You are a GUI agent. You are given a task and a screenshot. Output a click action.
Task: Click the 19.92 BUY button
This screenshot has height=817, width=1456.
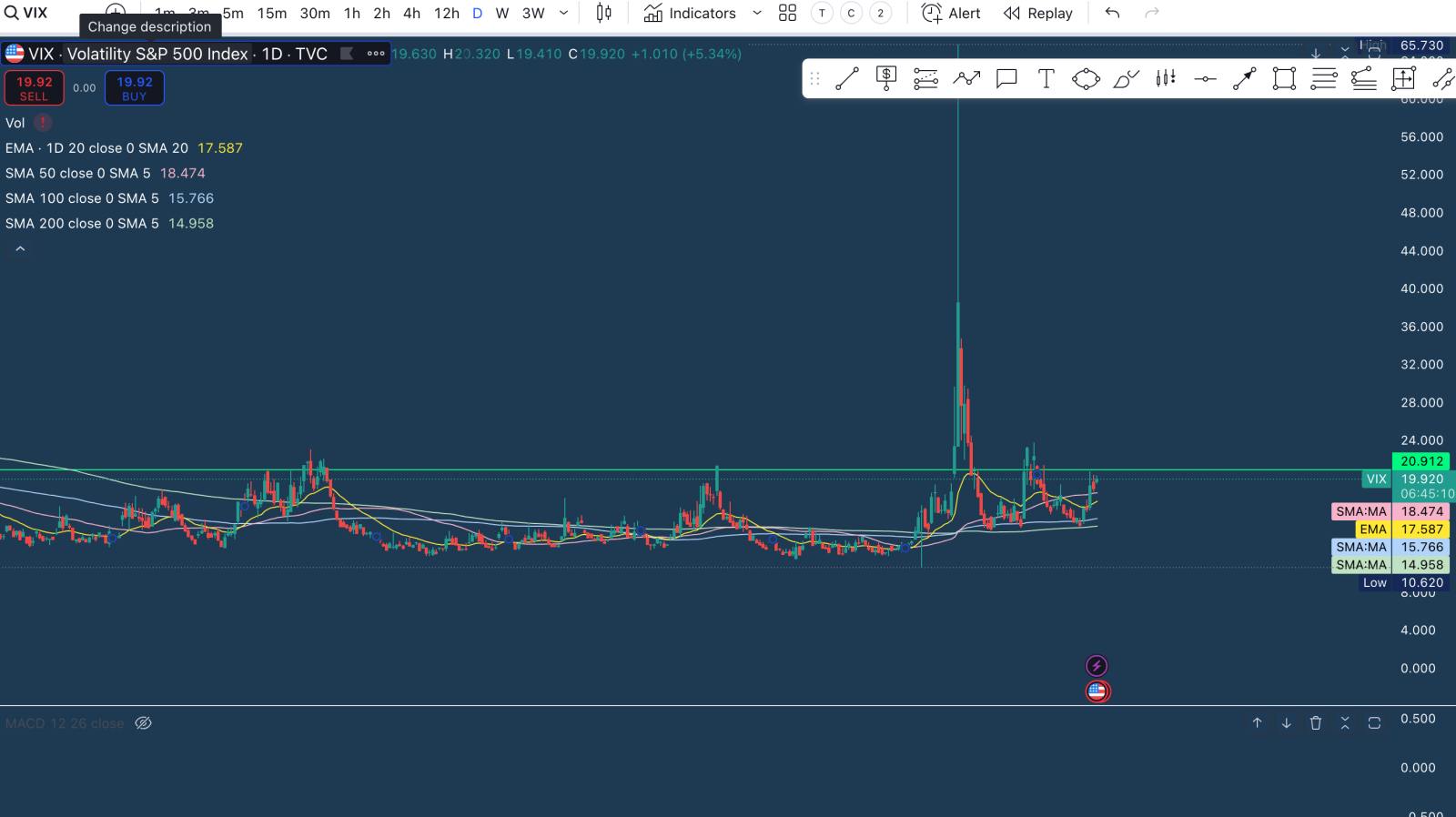click(135, 88)
